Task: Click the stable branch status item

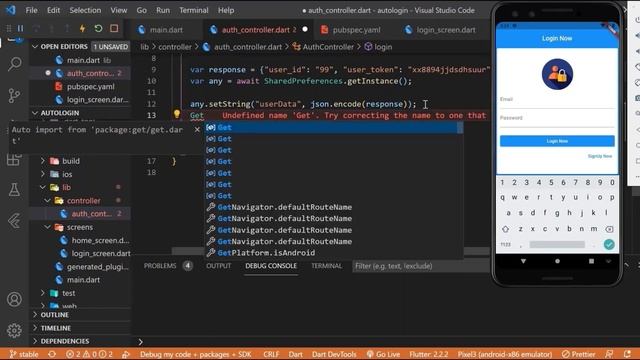Action: pos(24,354)
